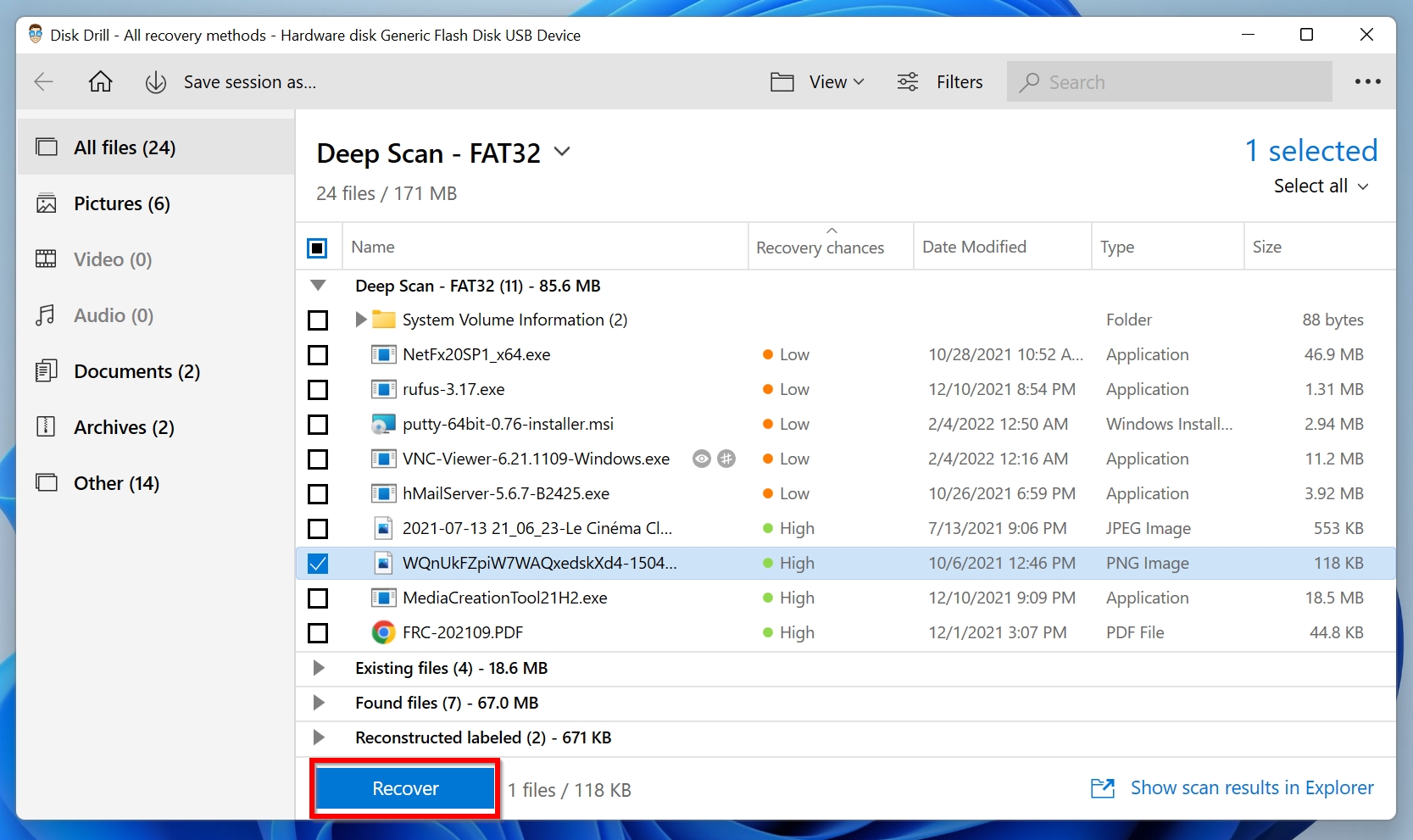Sort by the Name column header
This screenshot has height=840, width=1413.
[545, 247]
